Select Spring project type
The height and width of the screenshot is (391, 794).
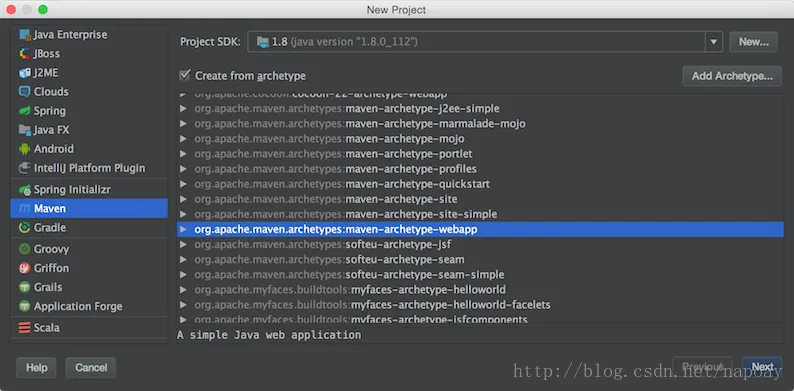click(x=89, y=111)
